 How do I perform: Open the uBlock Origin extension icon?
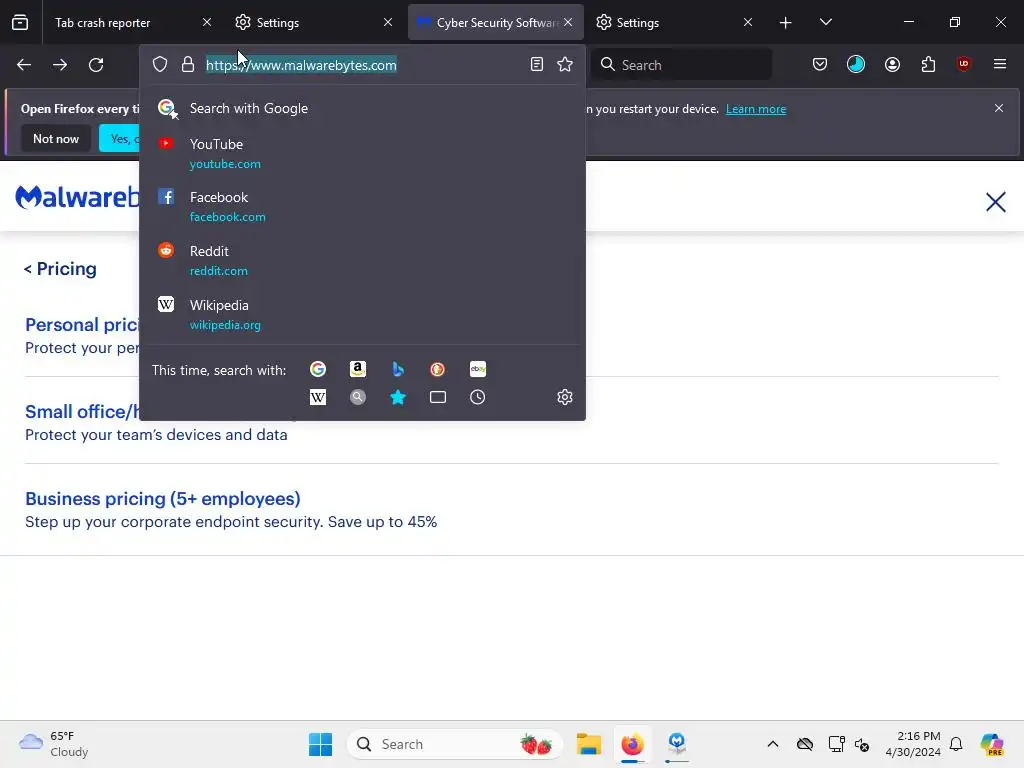(x=964, y=64)
